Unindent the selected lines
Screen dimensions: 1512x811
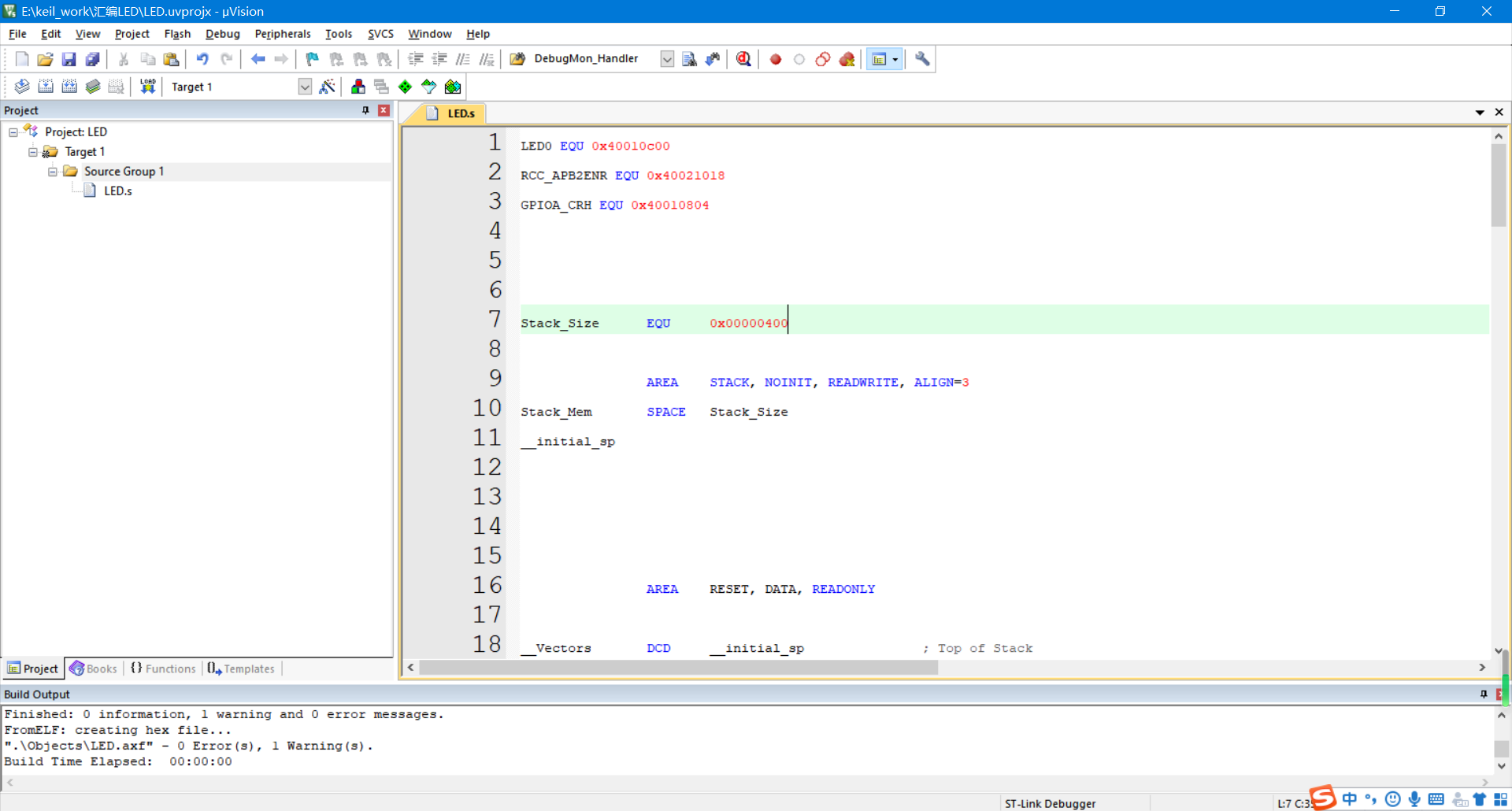click(x=439, y=59)
